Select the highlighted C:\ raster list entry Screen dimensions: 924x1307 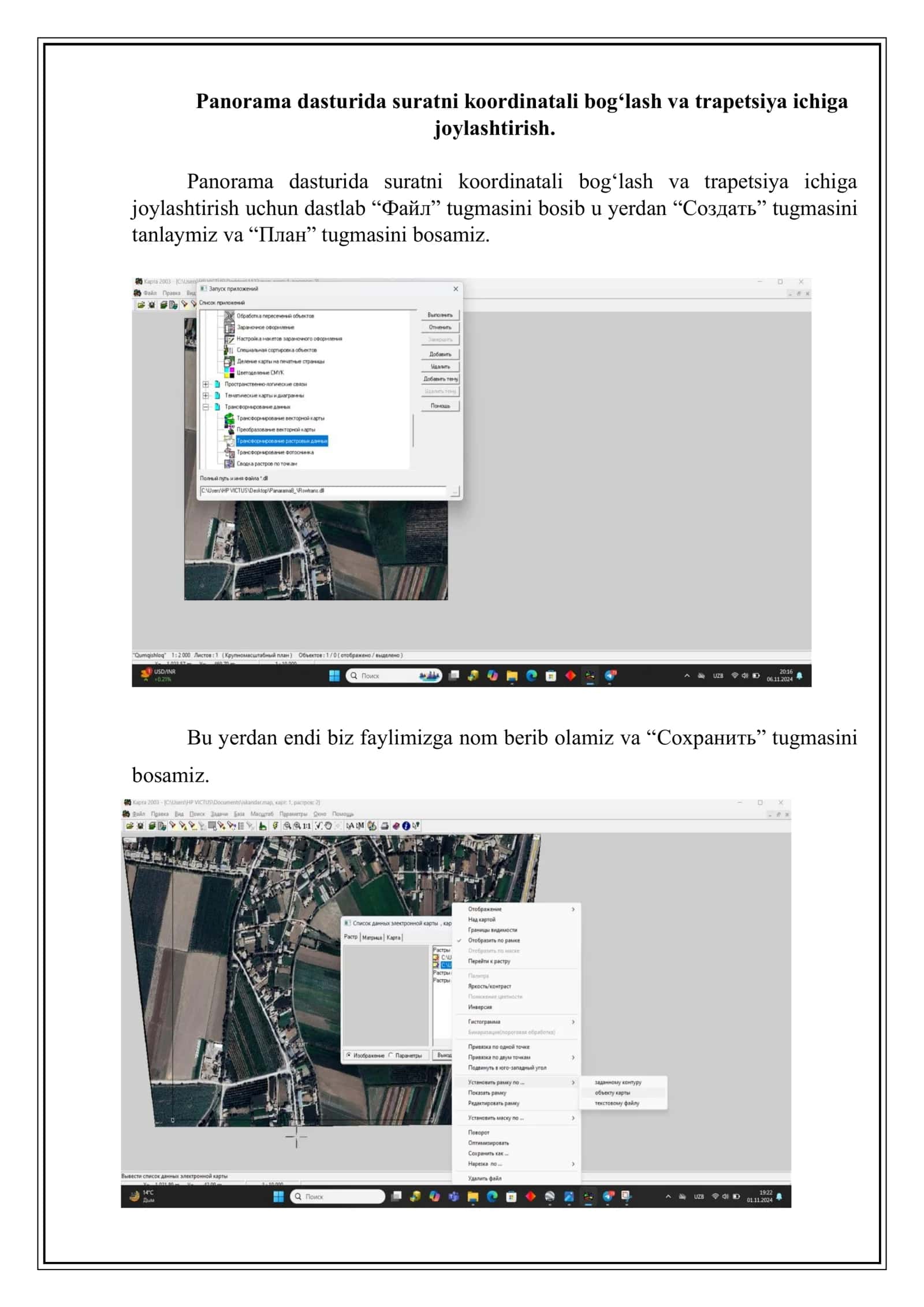(446, 965)
